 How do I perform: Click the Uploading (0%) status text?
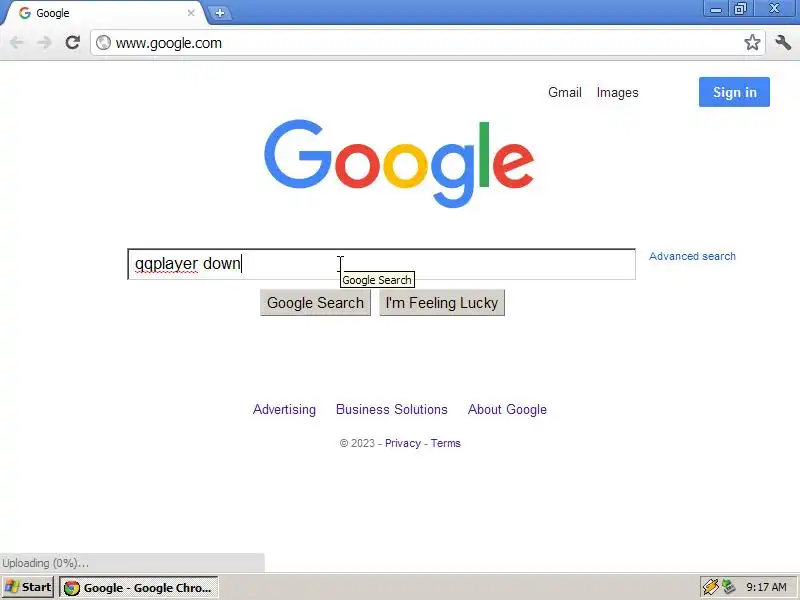[45, 563]
